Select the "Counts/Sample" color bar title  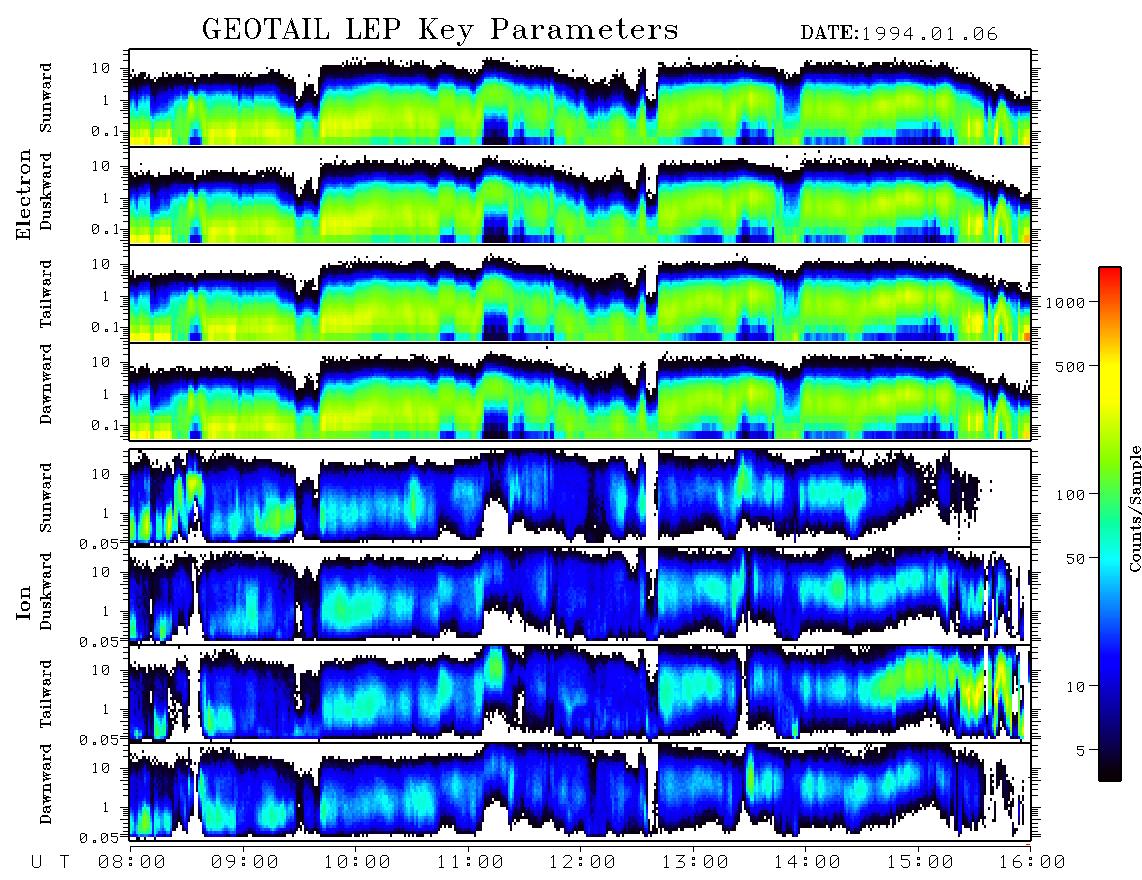(x=1134, y=508)
